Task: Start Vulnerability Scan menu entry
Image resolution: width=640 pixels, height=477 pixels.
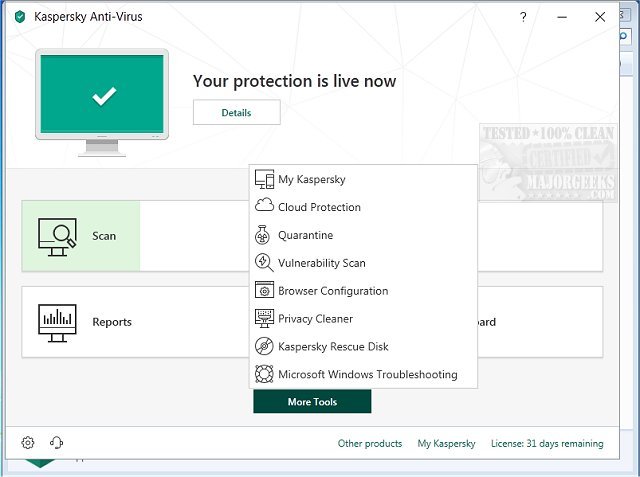Action: pyautogui.click(x=322, y=263)
